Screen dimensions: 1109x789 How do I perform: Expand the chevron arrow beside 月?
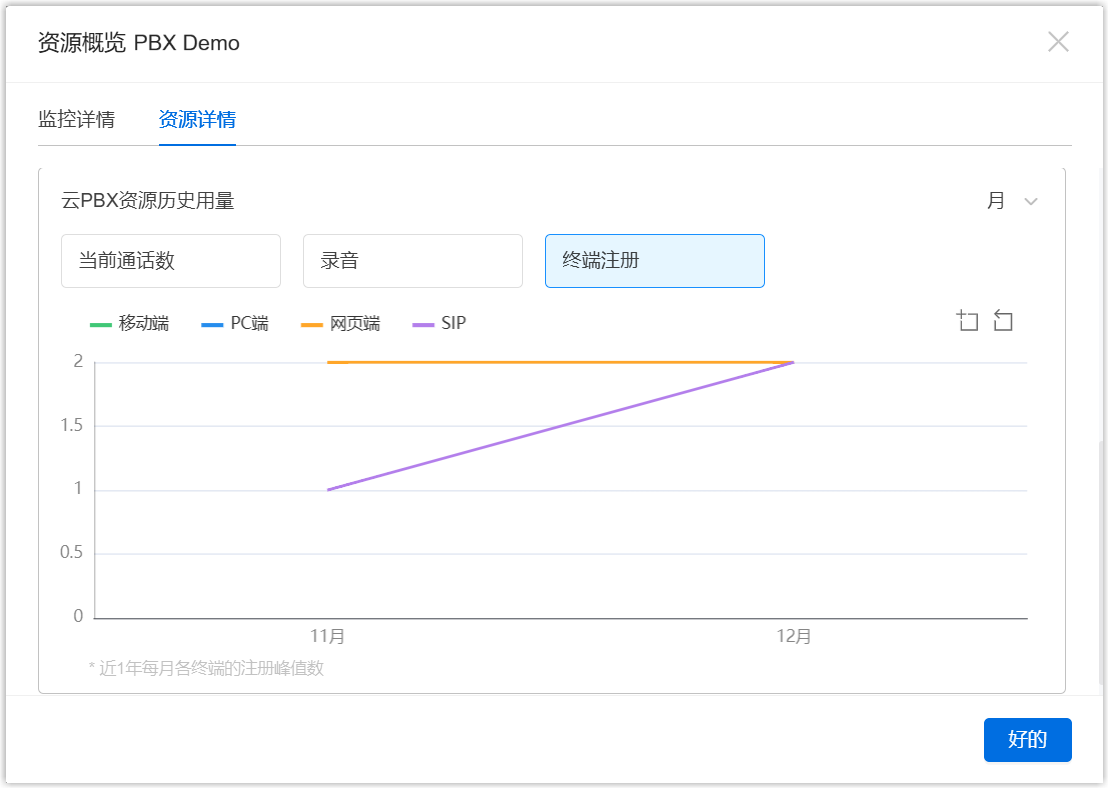[x=1031, y=202]
